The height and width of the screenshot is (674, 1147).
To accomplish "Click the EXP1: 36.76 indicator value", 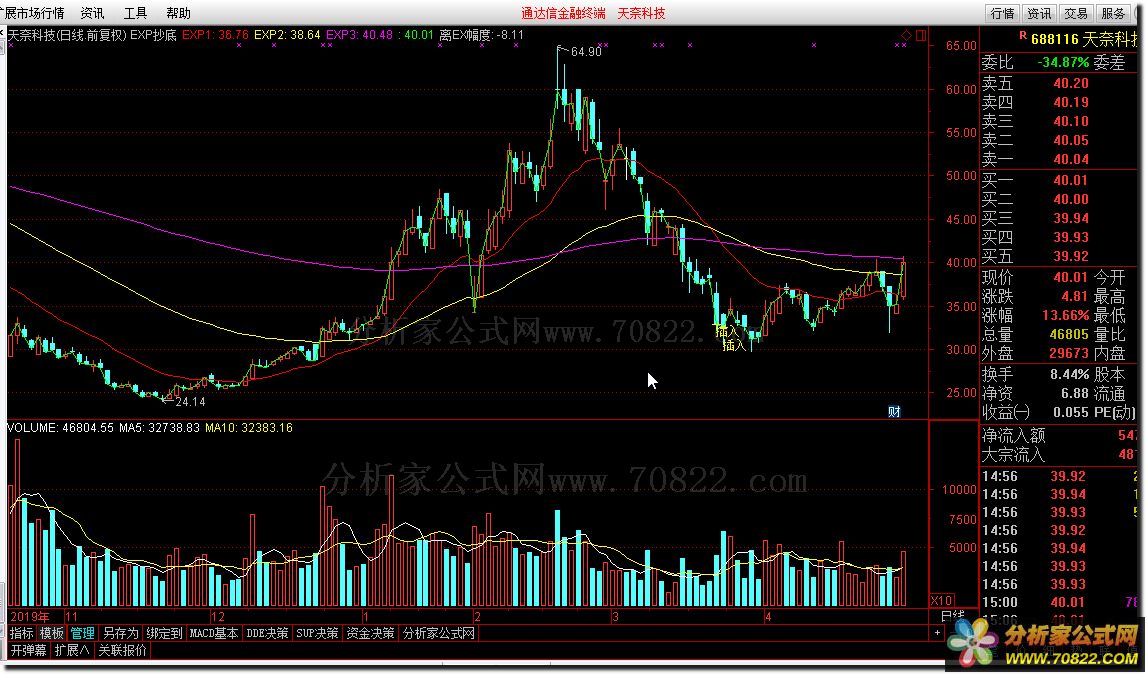I will click(215, 34).
